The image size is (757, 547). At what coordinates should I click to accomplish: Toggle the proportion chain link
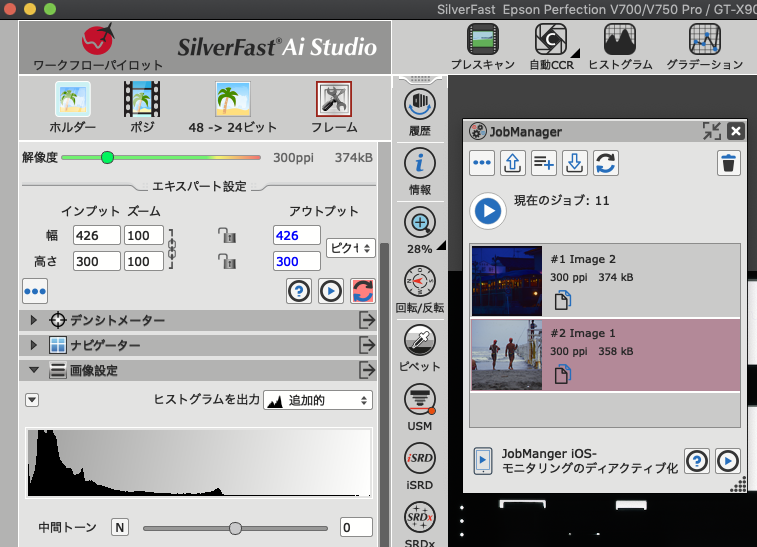pyautogui.click(x=172, y=249)
